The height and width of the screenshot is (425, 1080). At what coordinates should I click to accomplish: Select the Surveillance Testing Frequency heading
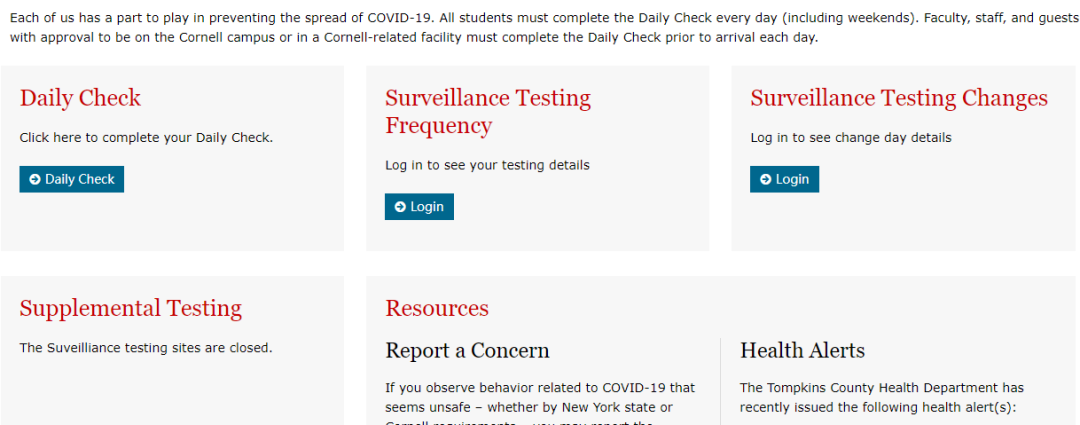488,112
